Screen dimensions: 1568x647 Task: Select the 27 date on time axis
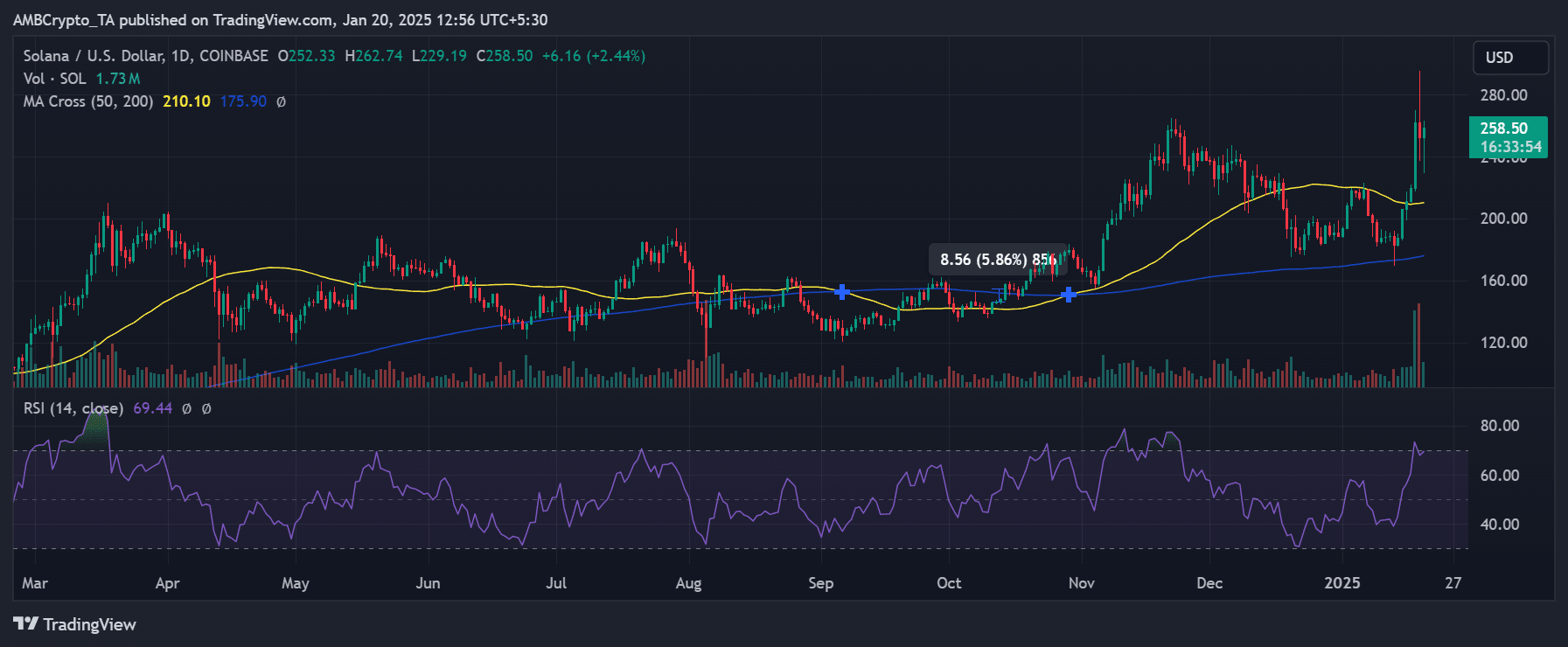pyautogui.click(x=1453, y=583)
